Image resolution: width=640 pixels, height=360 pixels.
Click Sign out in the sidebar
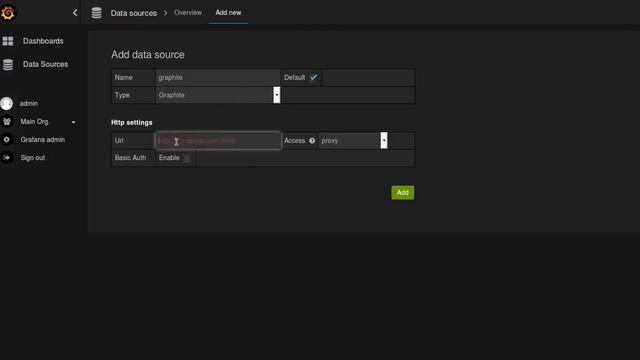(x=33, y=158)
